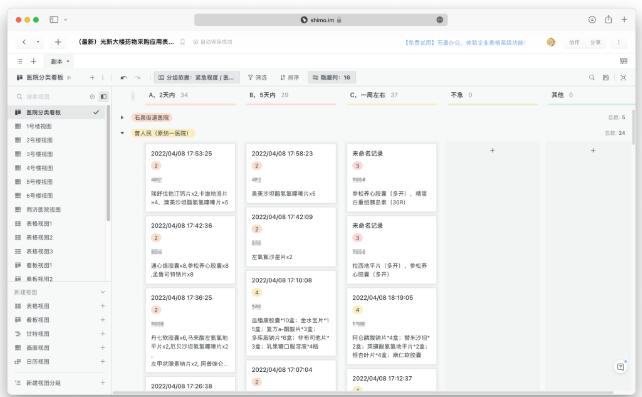Open the search icon in the top-right toolbar
Image resolution: width=642 pixels, height=397 pixels.
(x=592, y=77)
